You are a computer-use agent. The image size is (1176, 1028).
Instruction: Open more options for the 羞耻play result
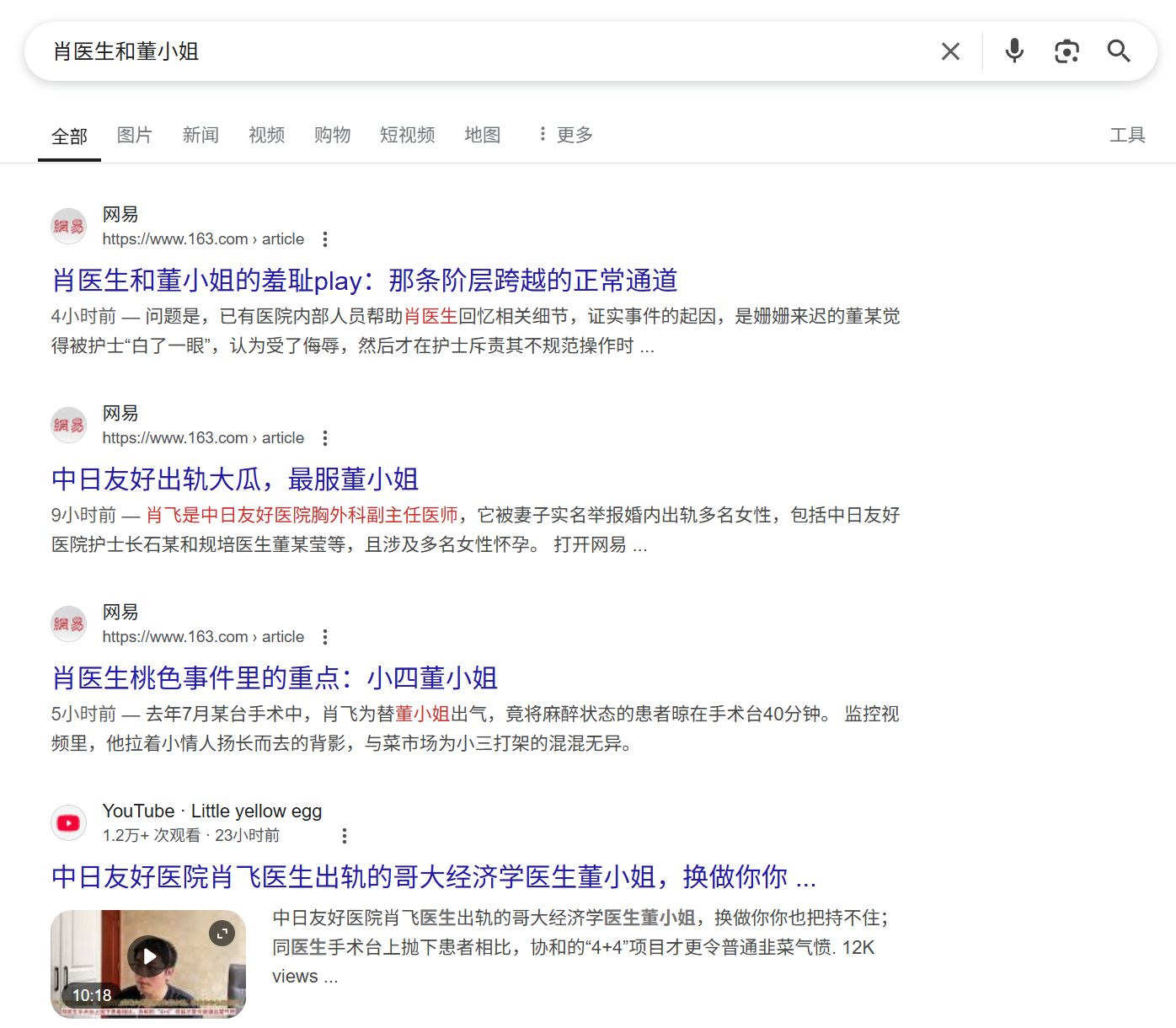click(x=325, y=239)
